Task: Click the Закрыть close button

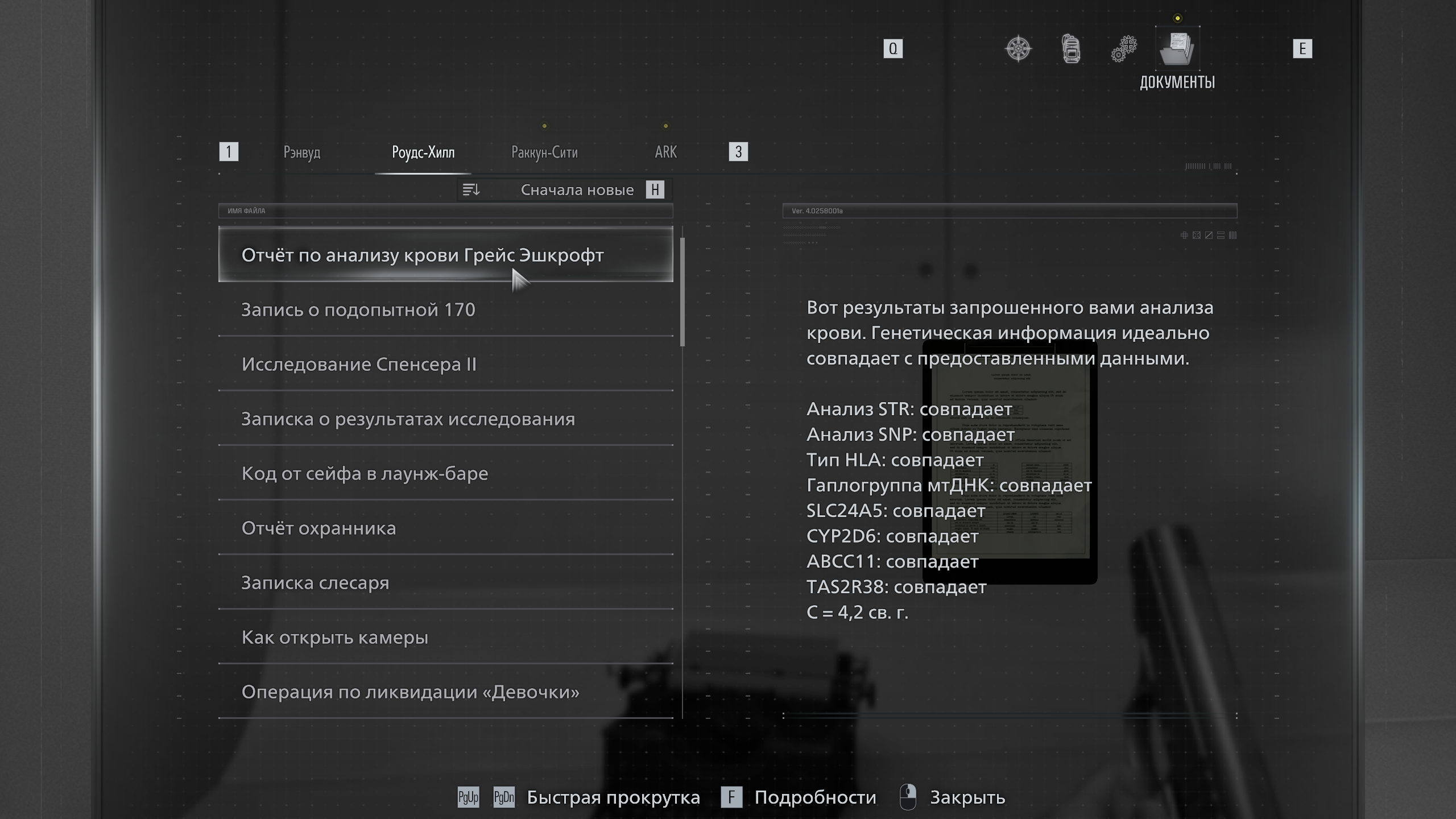Action: [x=967, y=797]
